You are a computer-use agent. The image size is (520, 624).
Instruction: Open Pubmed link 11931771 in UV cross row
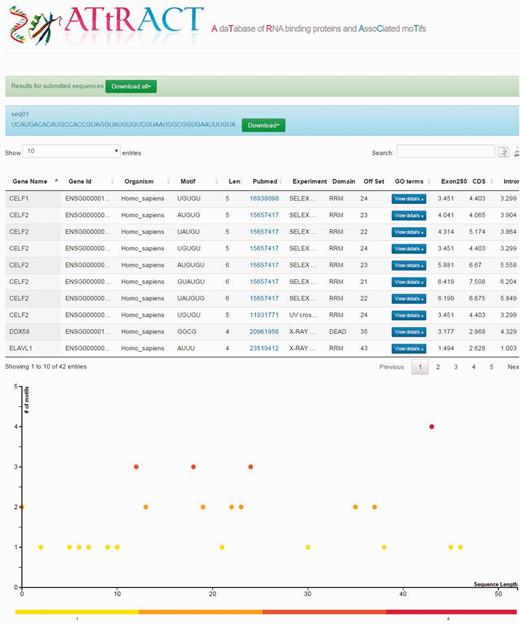click(264, 315)
